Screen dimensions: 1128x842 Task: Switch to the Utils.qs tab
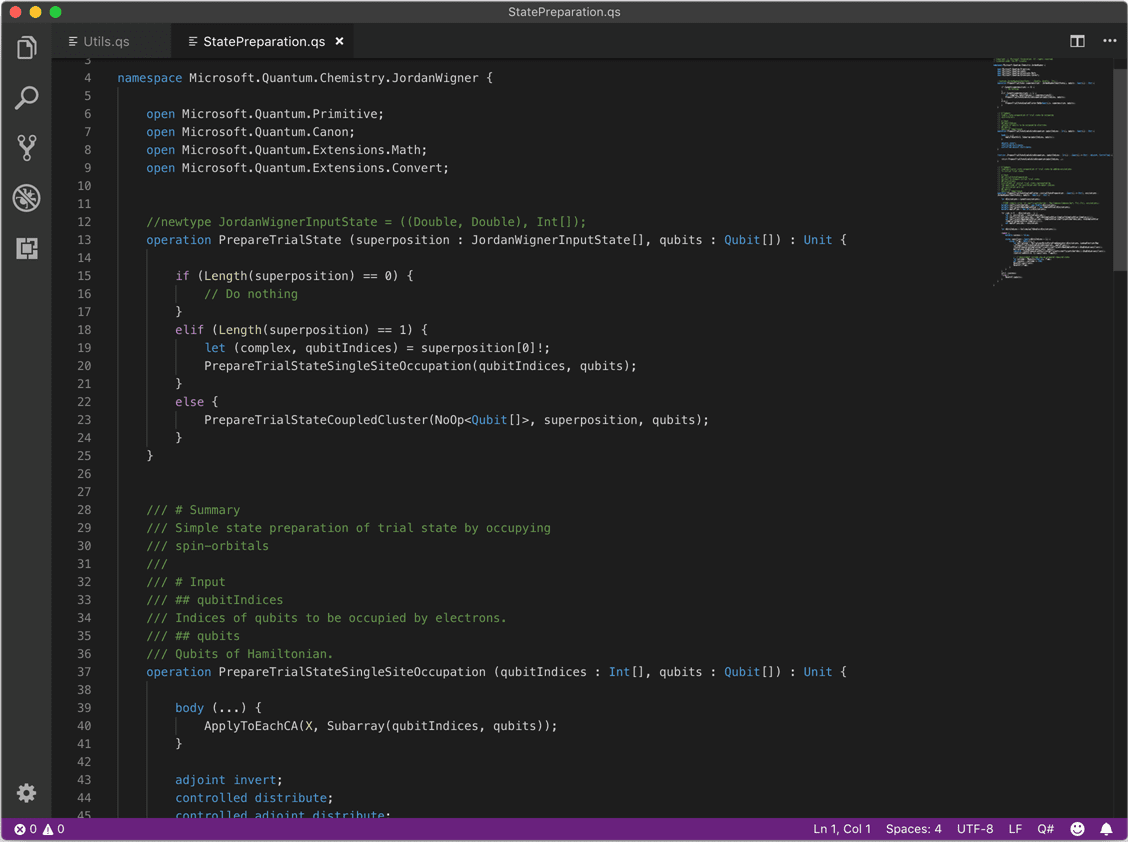(106, 42)
